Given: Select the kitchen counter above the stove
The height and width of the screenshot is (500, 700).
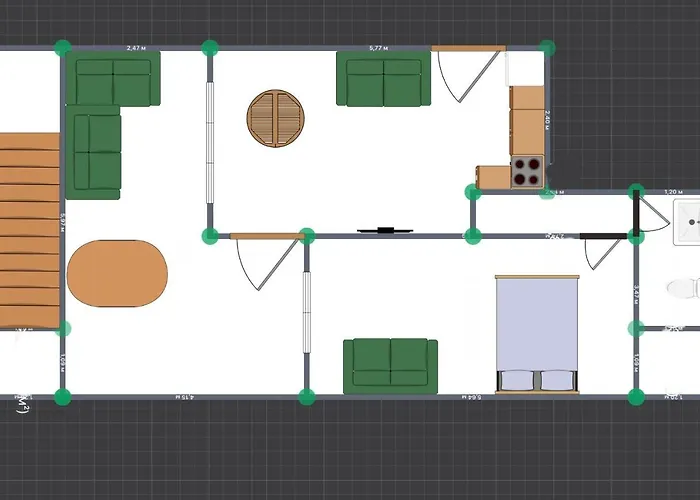Looking at the screenshot, I should point(527,120).
